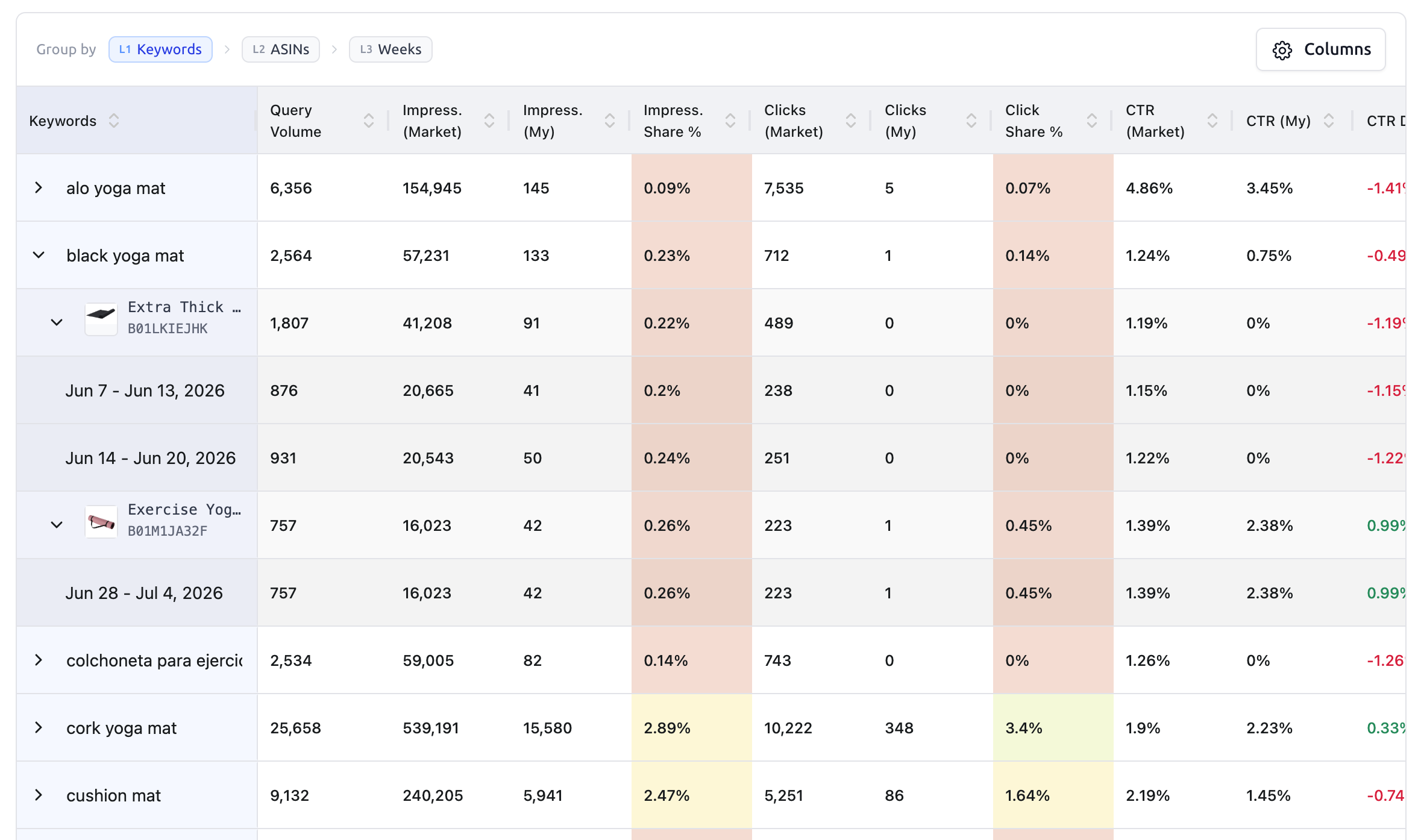The width and height of the screenshot is (1421, 840).
Task: Click the ASIN code B01M1JA32F
Action: click(168, 531)
